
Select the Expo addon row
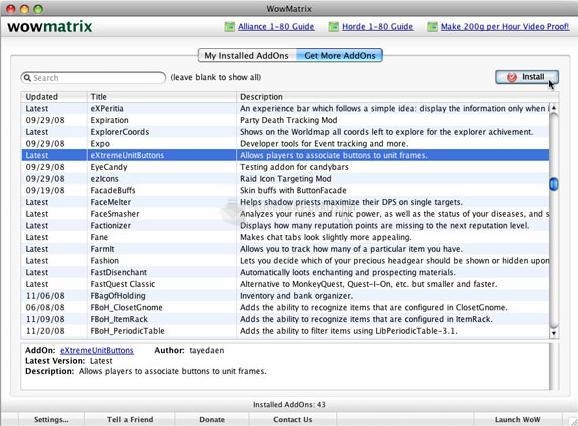click(285, 144)
